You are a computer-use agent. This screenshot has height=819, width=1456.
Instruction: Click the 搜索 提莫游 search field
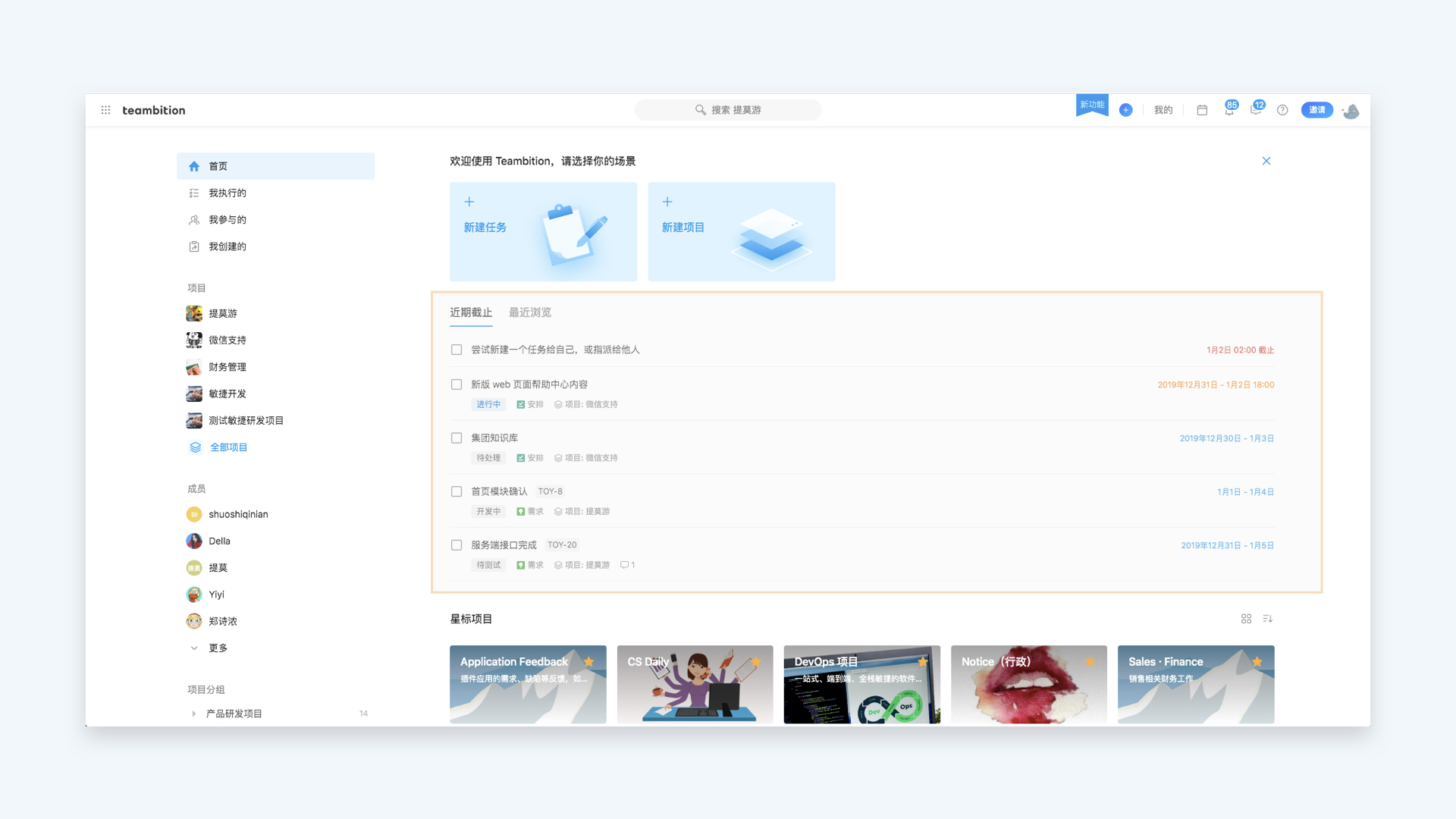(728, 110)
